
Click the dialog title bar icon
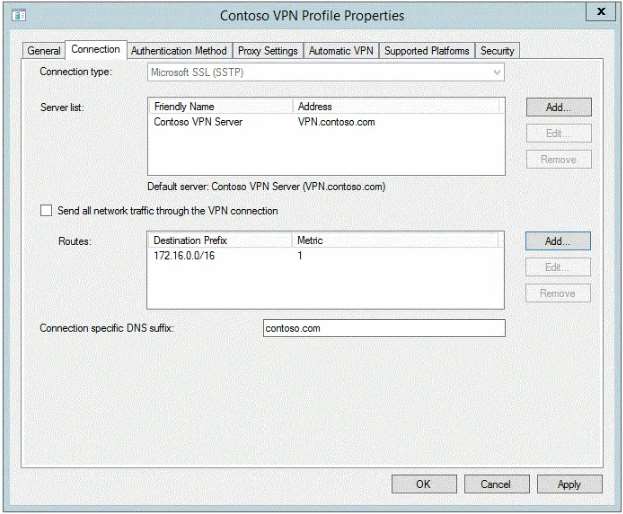19,15
